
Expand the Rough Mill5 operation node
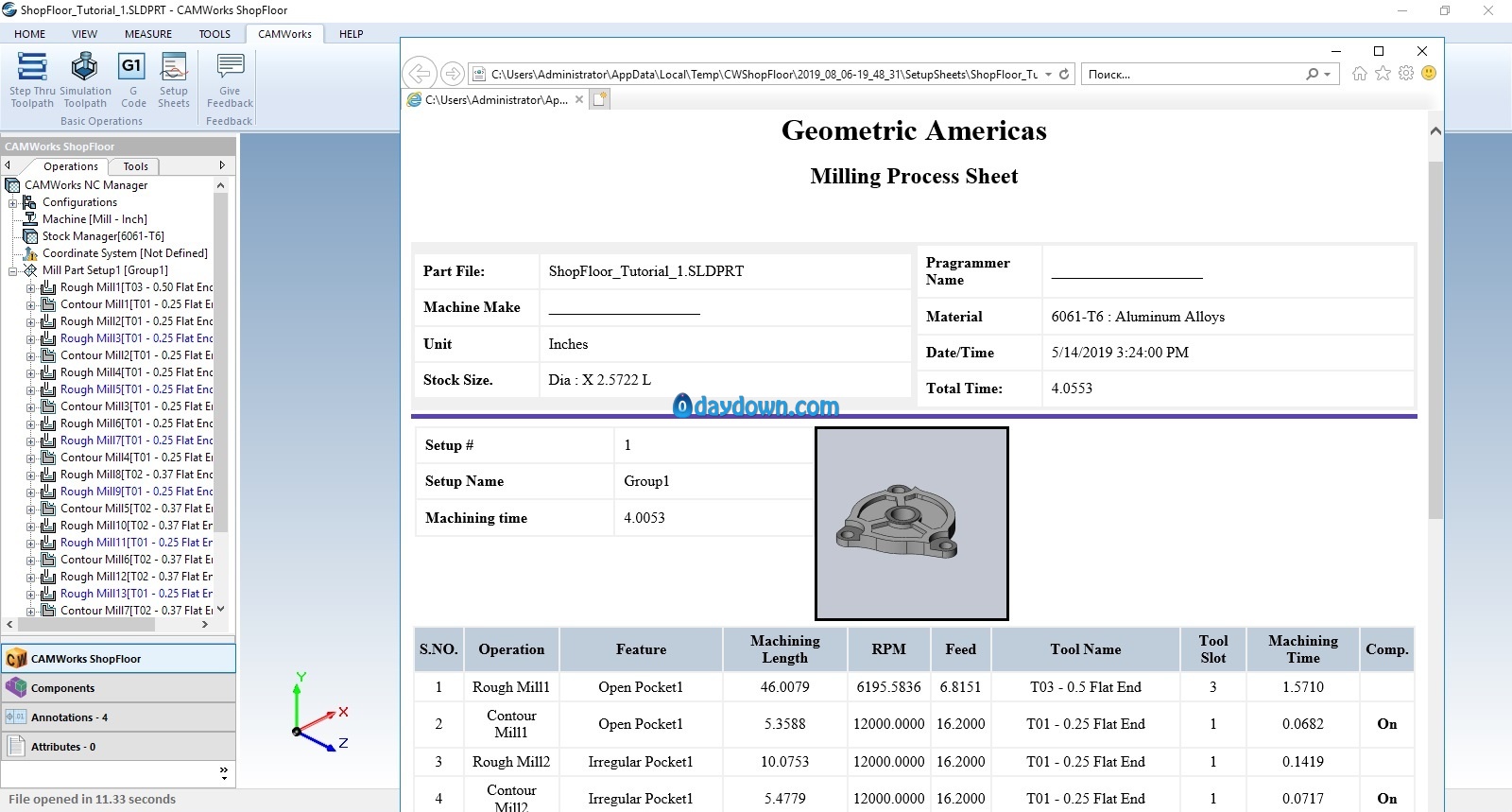30,390
